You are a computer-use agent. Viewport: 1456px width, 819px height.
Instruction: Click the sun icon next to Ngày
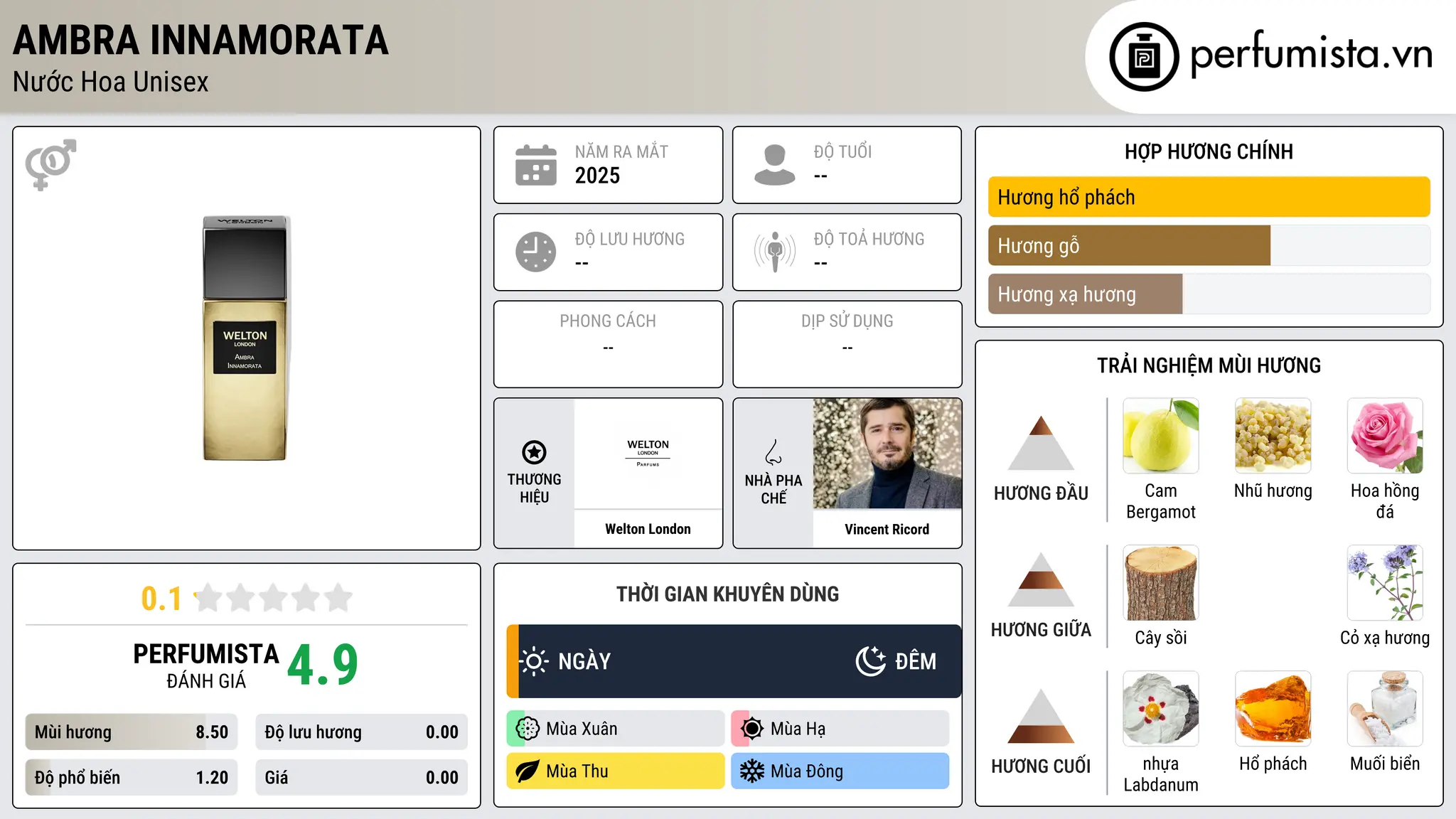534,661
